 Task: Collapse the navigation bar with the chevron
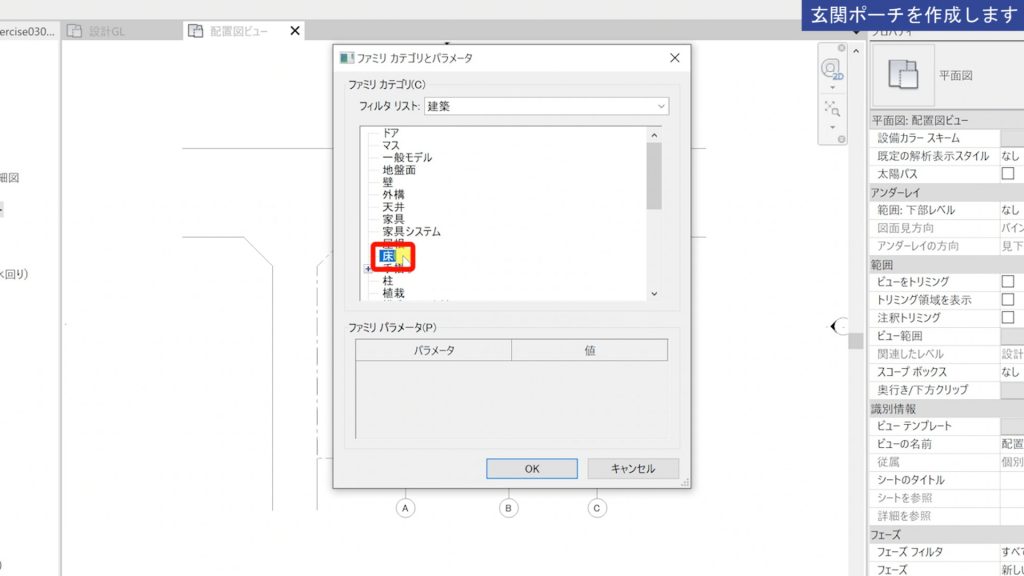(856, 50)
